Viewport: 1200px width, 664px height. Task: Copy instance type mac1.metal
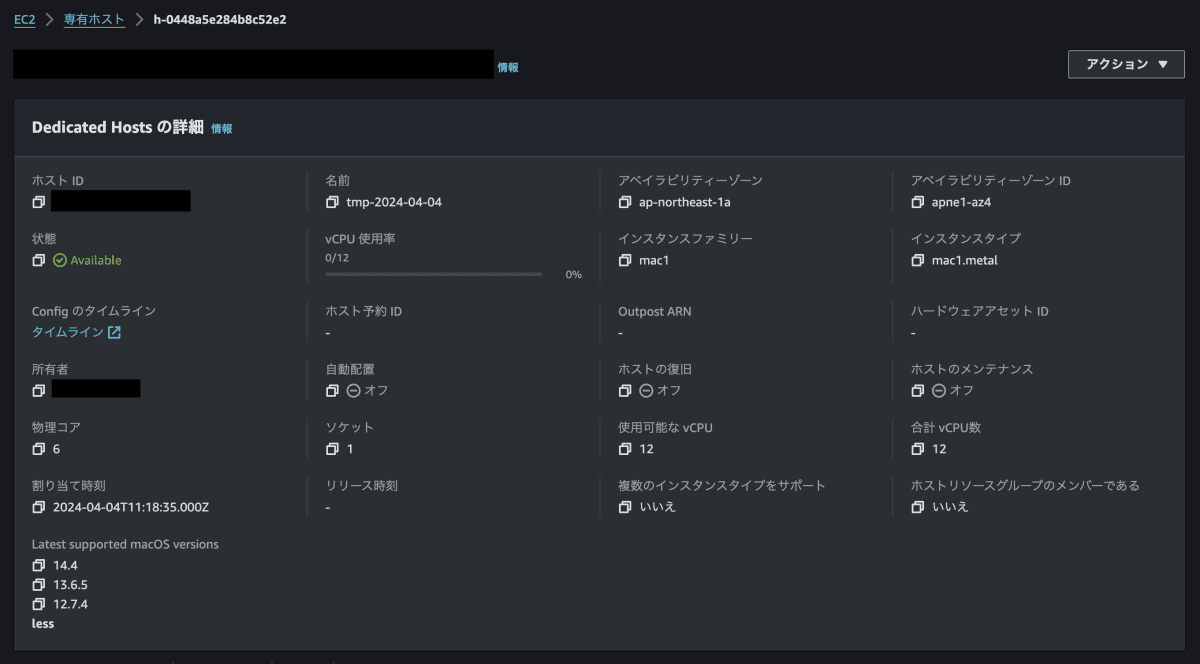coord(918,260)
